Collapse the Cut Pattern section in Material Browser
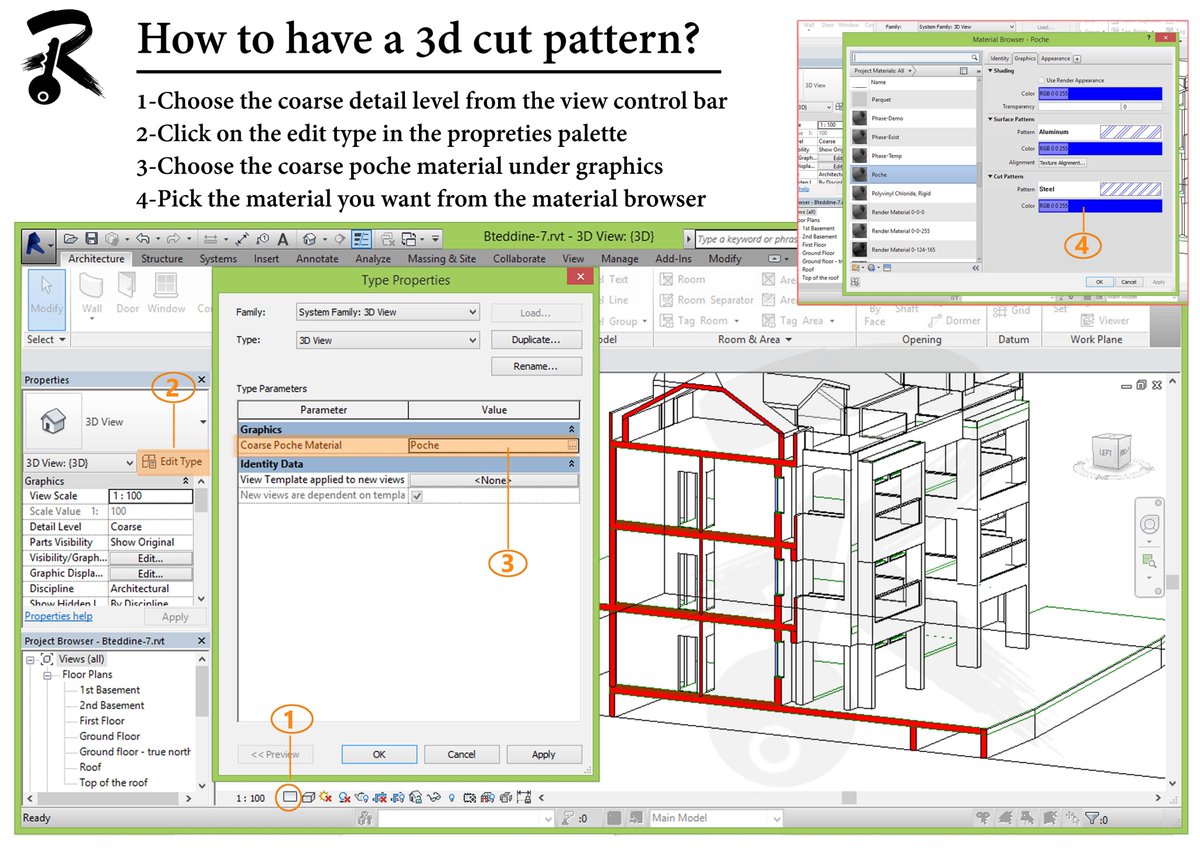The image size is (1200, 848). [991, 177]
